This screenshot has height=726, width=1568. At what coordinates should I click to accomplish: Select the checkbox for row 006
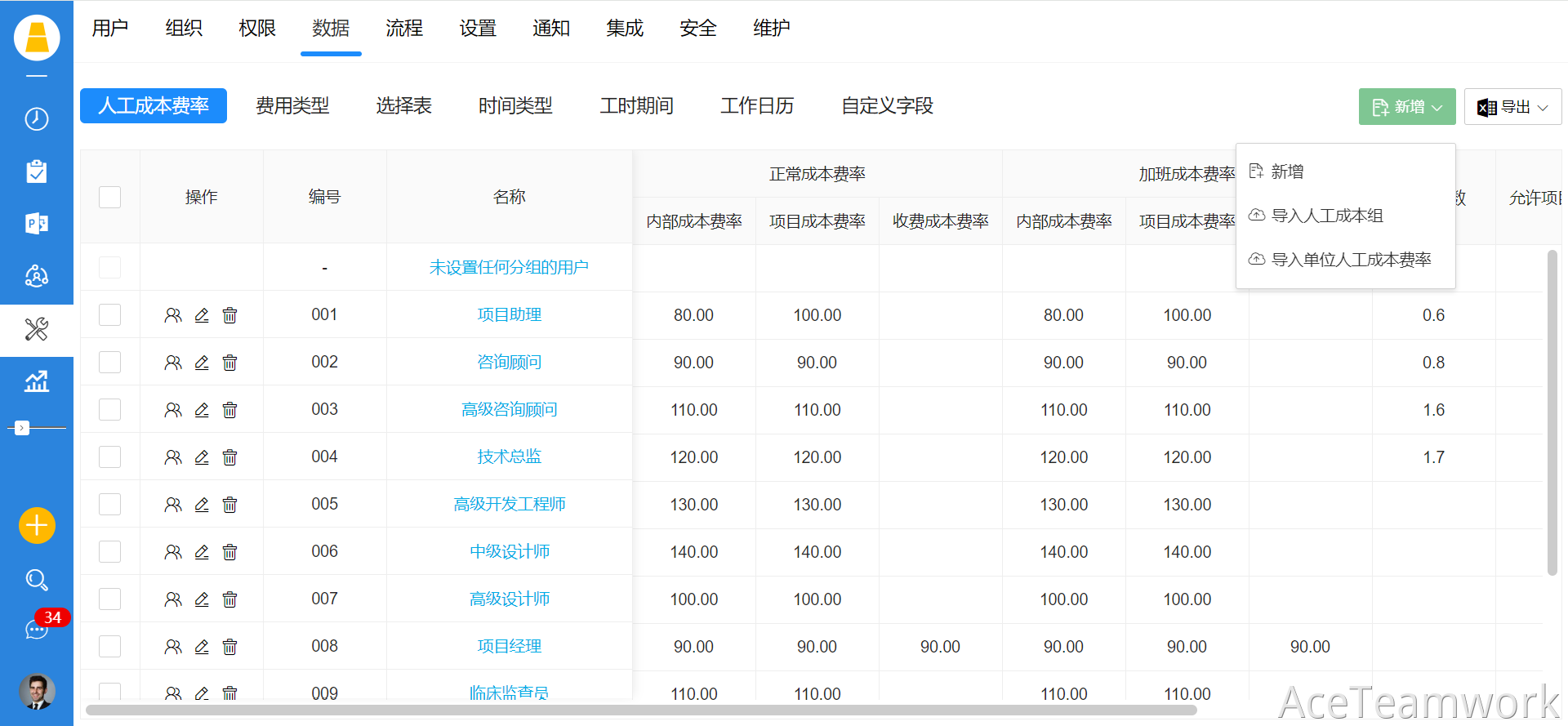pyautogui.click(x=109, y=552)
